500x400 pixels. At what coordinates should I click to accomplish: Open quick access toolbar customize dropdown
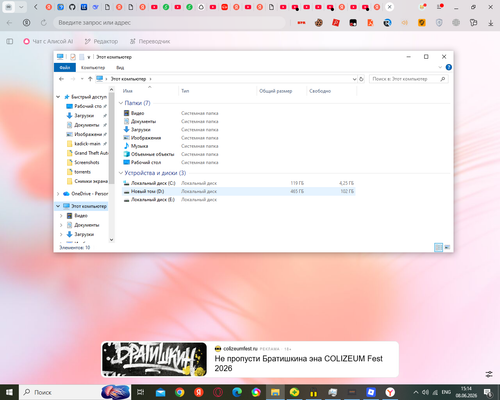coord(89,57)
